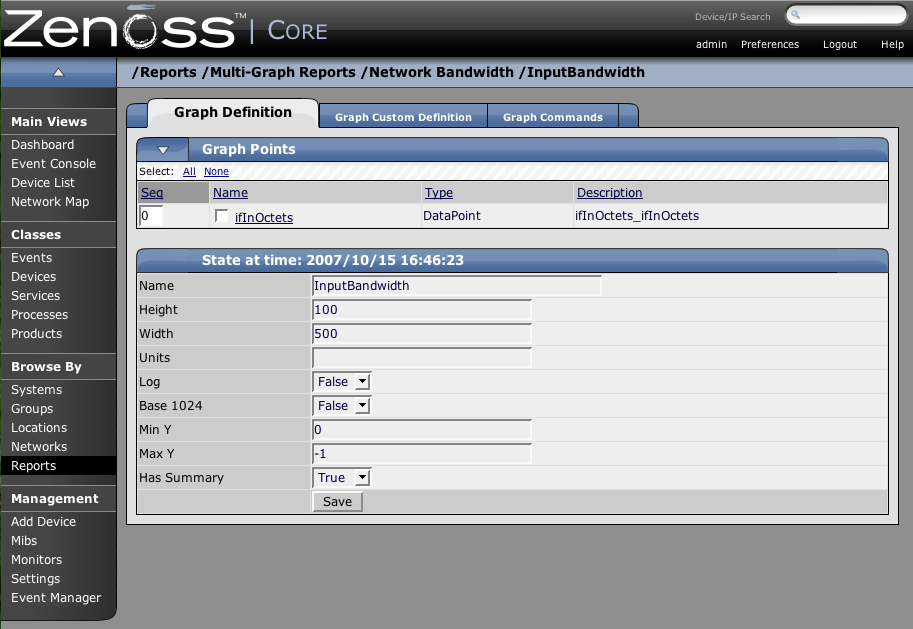
Task: Open Devices under Classes
Action: (x=34, y=277)
